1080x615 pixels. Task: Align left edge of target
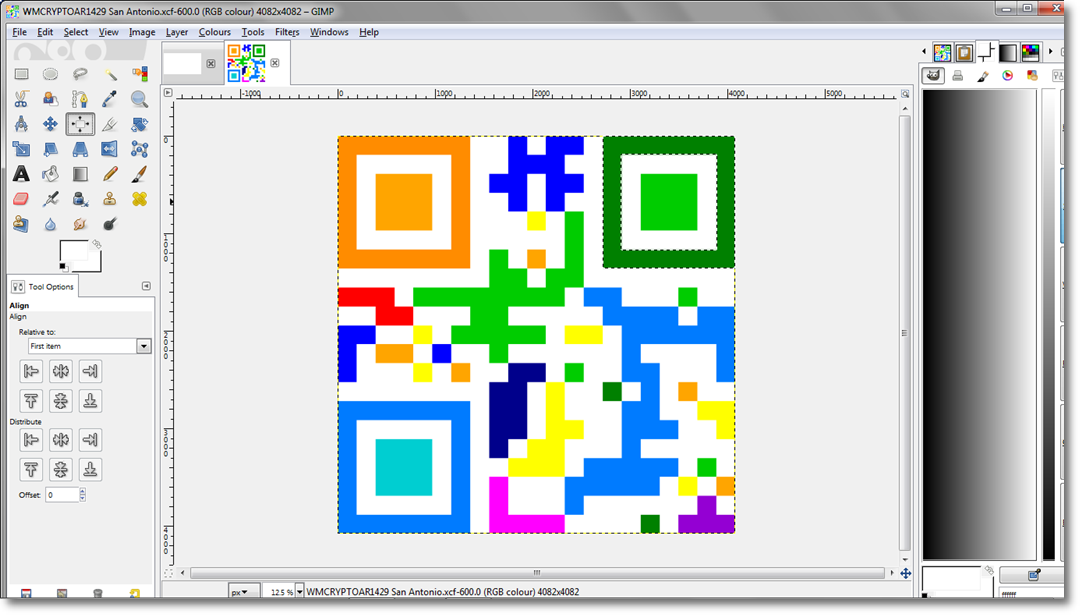31,371
